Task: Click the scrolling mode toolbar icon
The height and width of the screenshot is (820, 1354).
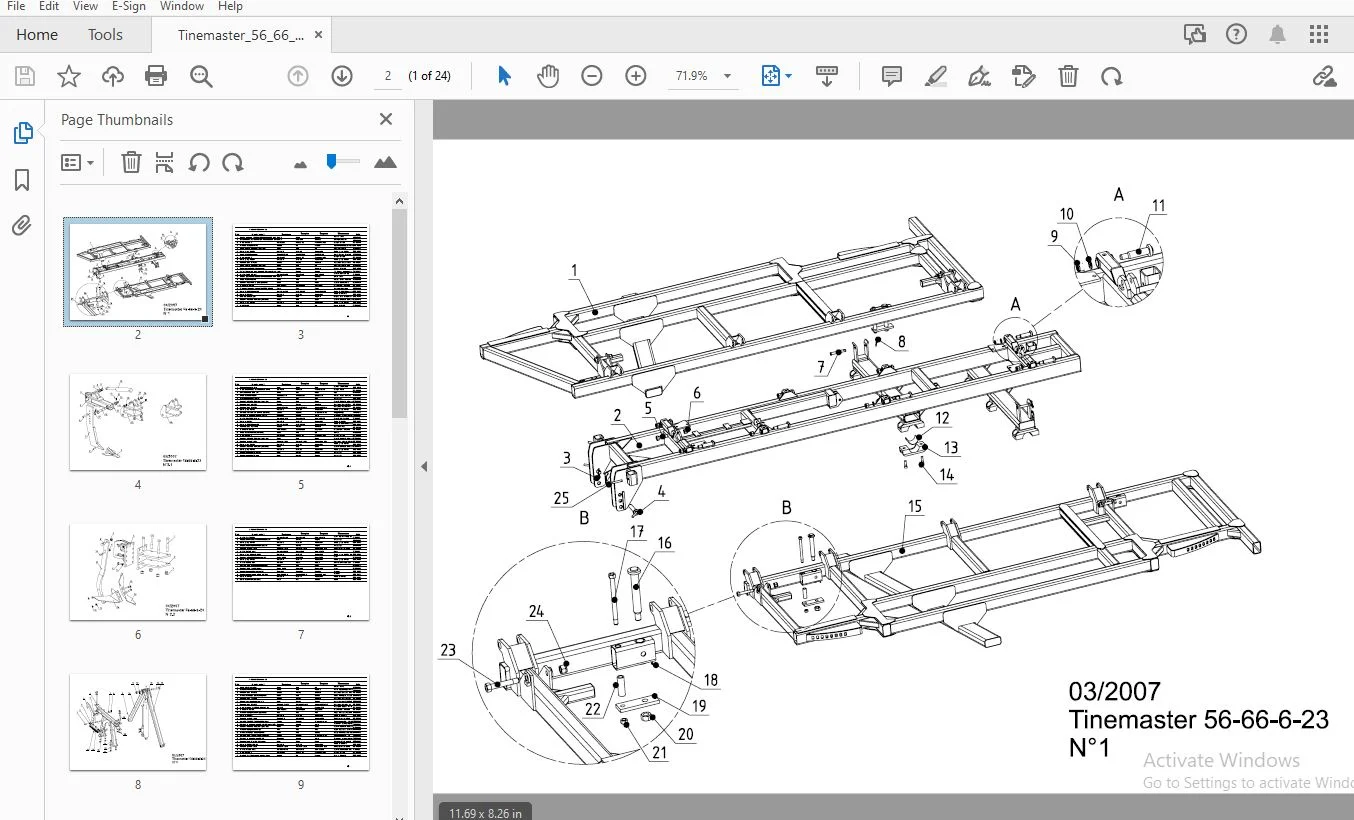Action: coord(827,76)
